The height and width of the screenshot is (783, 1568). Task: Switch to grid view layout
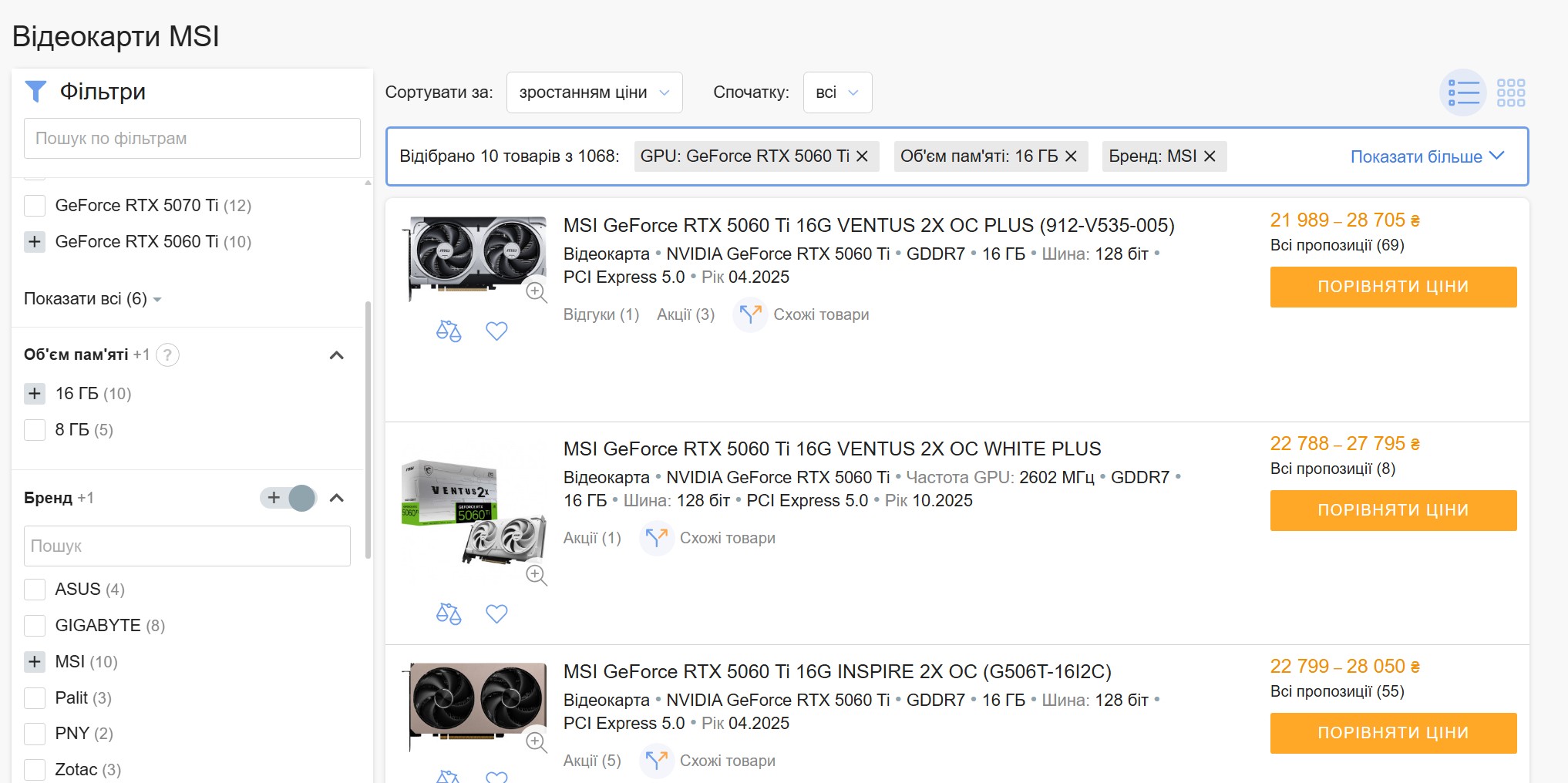pyautogui.click(x=1511, y=92)
